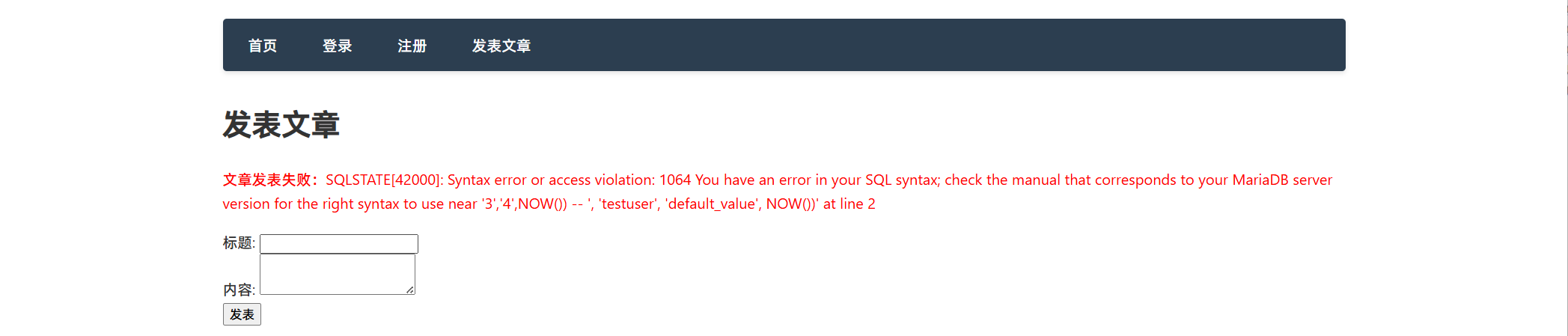Open the 注册 navigation link

click(x=412, y=46)
